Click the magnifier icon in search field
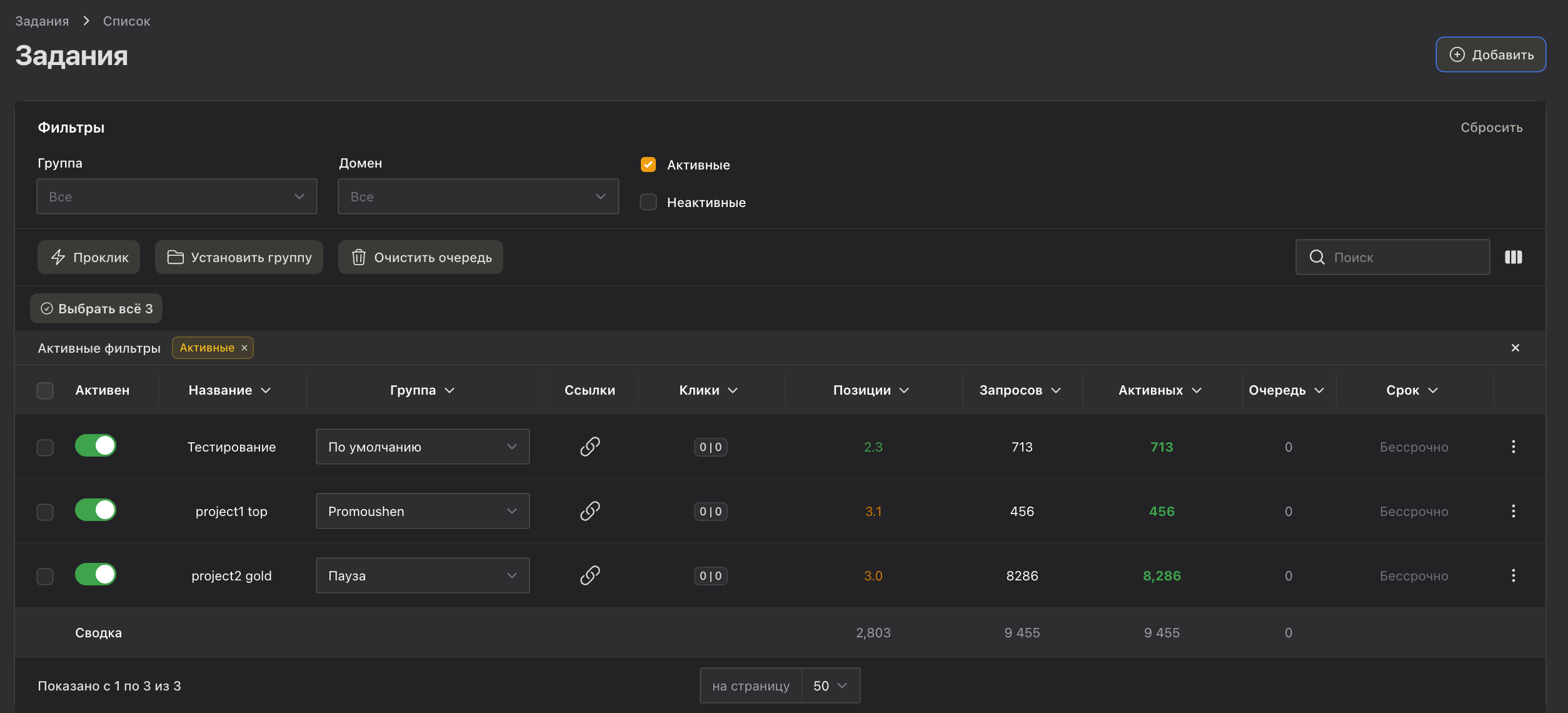1568x713 pixels. 1317,256
